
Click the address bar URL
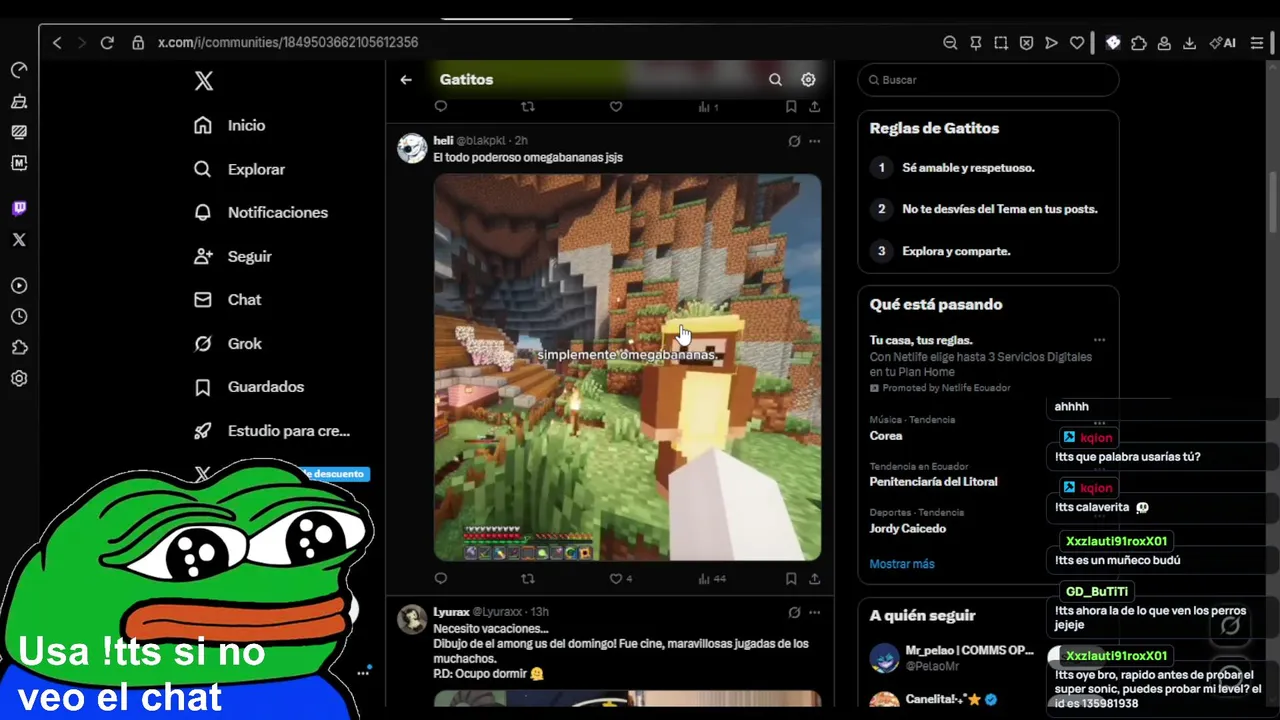(288, 43)
